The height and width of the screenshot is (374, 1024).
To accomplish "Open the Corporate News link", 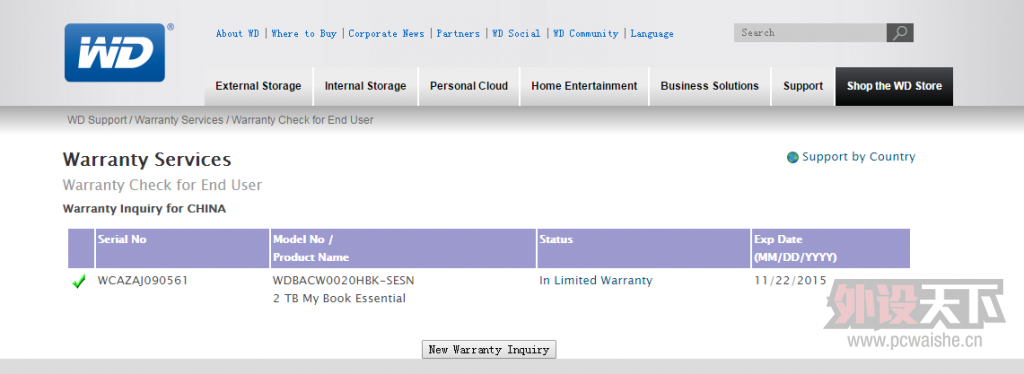I will coord(386,33).
